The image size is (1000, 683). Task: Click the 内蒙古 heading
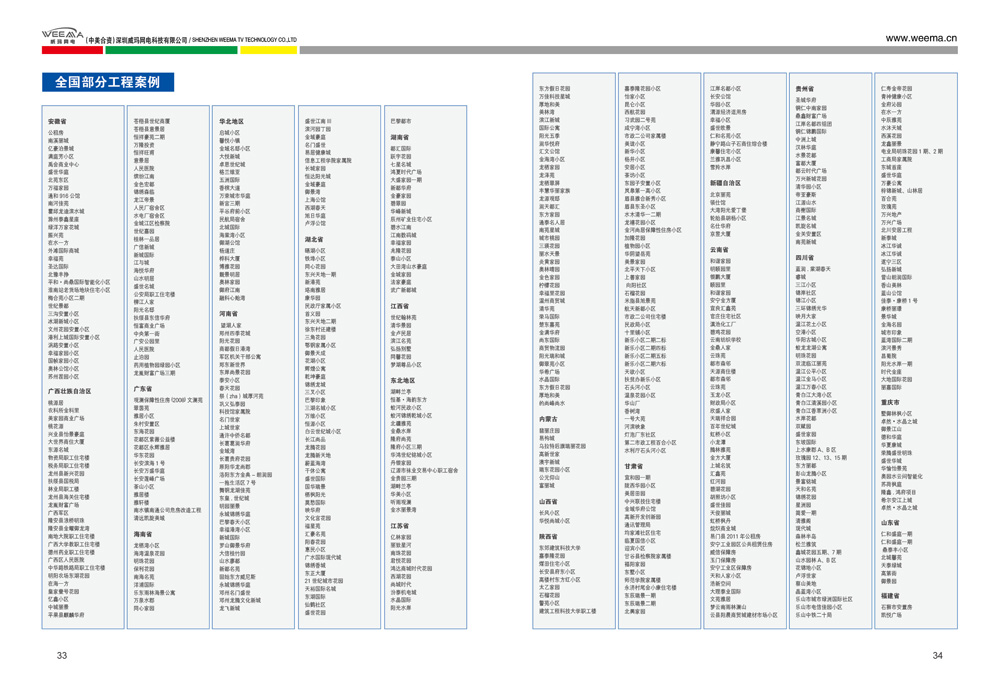tap(548, 419)
